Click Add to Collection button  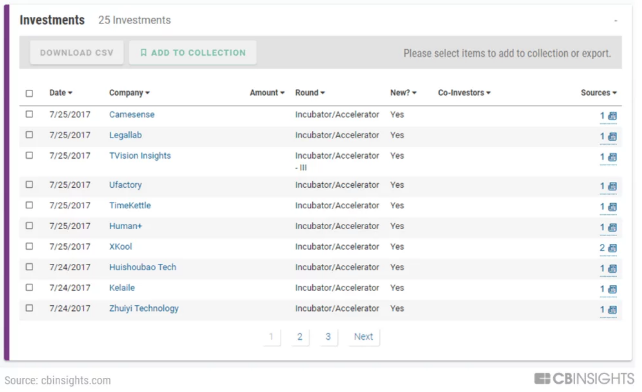pyautogui.click(x=193, y=52)
